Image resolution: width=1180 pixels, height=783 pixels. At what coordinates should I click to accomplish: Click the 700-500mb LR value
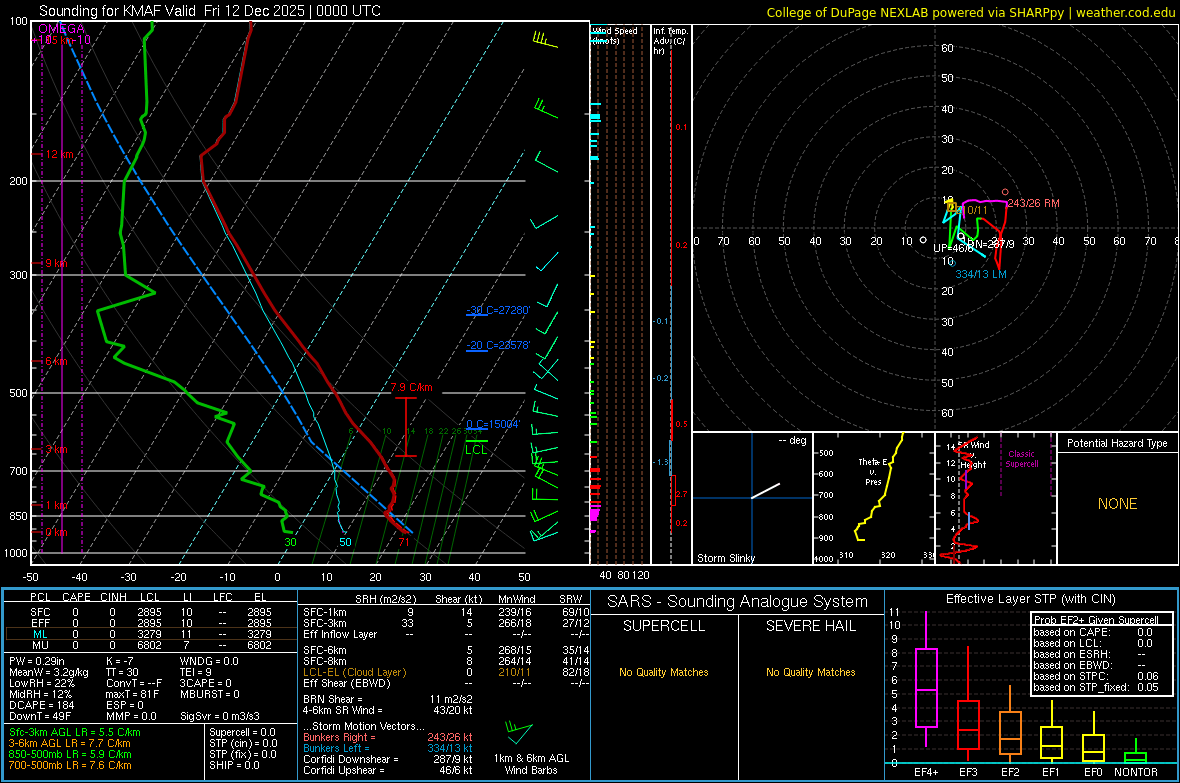tap(70, 766)
